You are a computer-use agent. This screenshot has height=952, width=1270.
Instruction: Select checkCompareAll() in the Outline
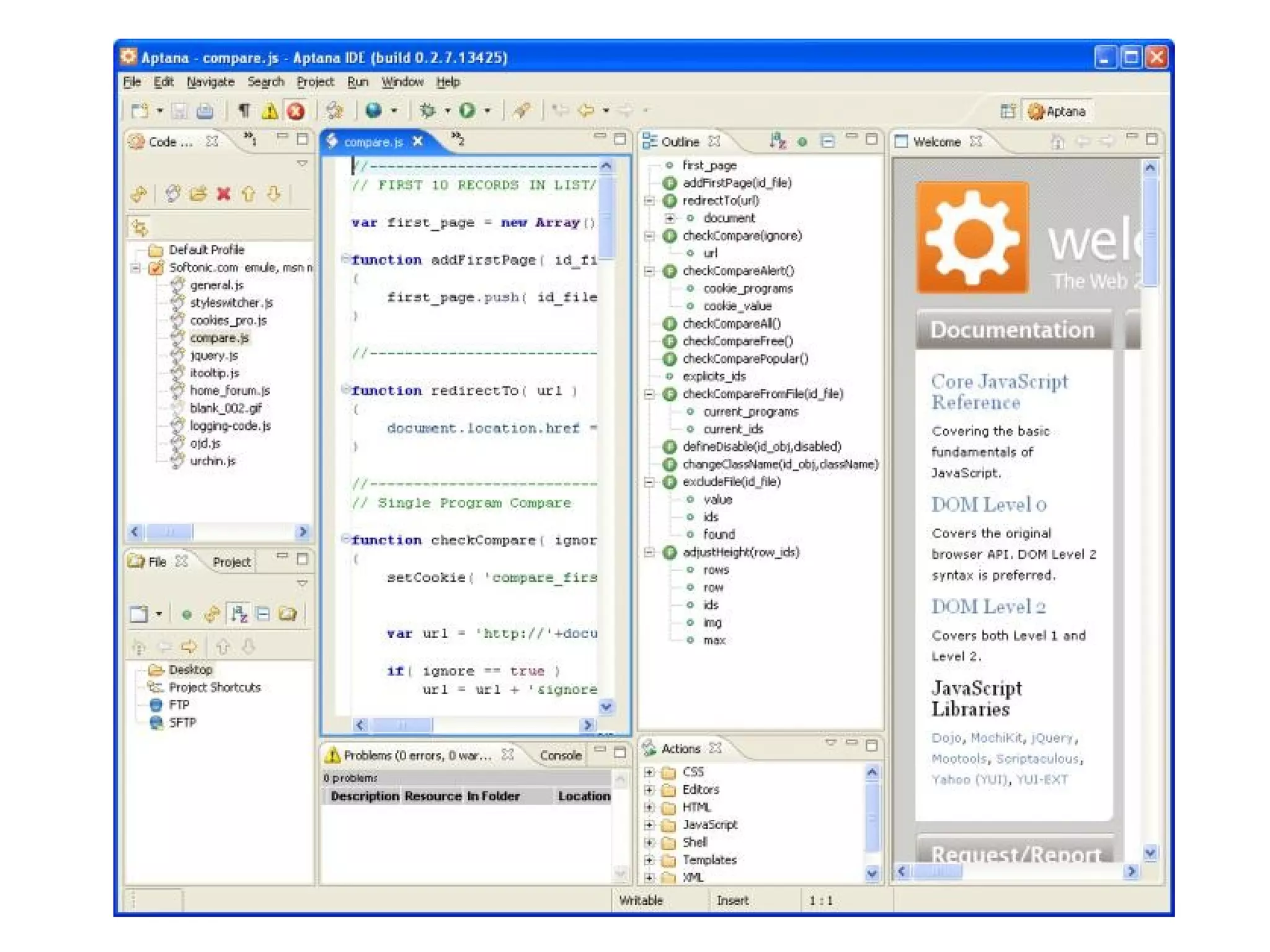click(x=732, y=324)
